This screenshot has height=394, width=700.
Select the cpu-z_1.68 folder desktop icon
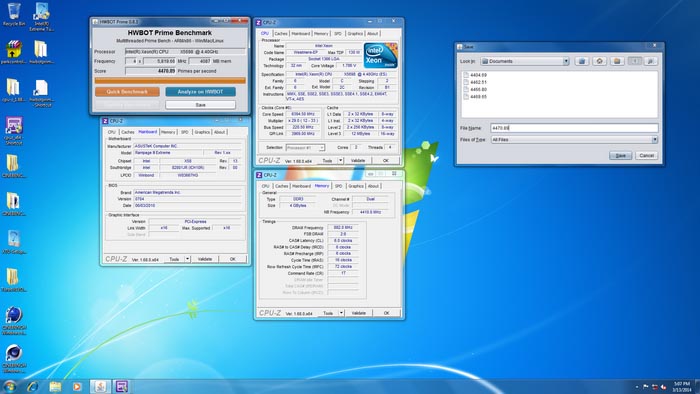coord(13,90)
